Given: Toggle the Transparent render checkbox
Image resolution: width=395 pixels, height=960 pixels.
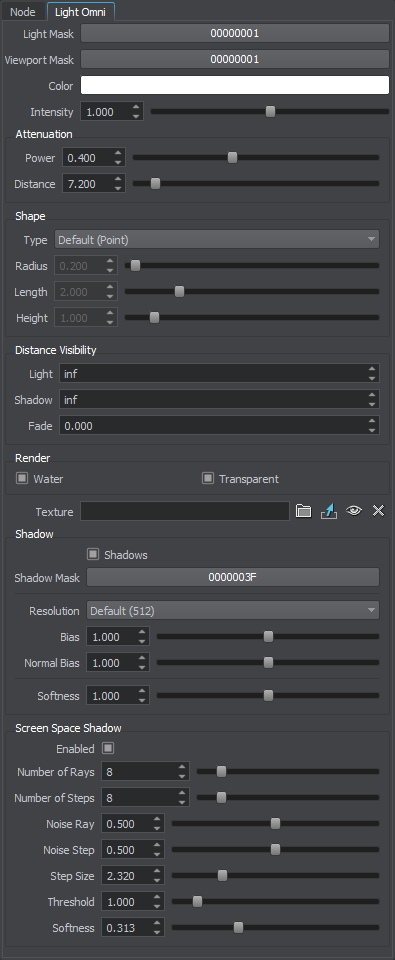Looking at the screenshot, I should click(208, 478).
